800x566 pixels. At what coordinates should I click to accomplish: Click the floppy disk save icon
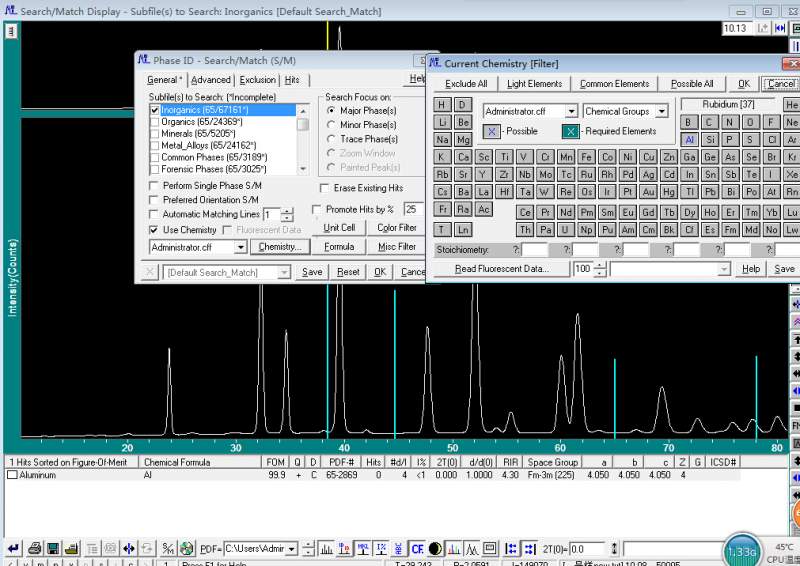pos(53,549)
